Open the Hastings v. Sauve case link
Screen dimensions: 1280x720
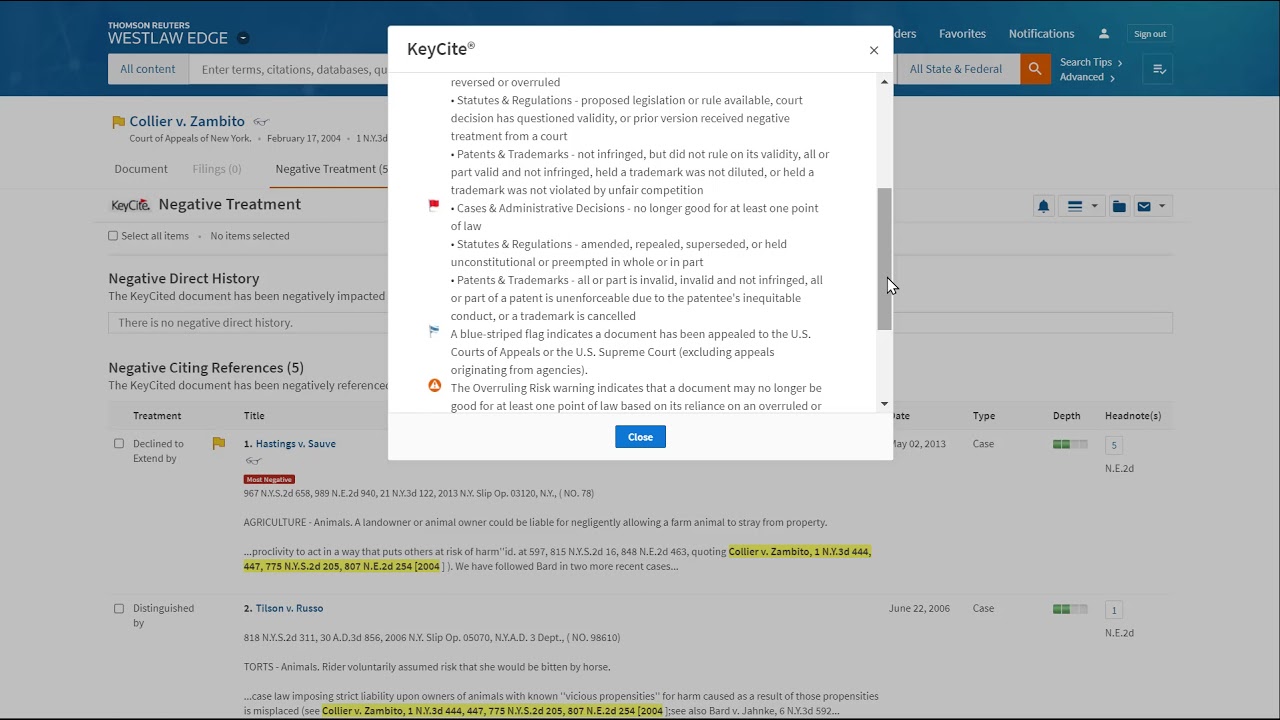pyautogui.click(x=295, y=444)
